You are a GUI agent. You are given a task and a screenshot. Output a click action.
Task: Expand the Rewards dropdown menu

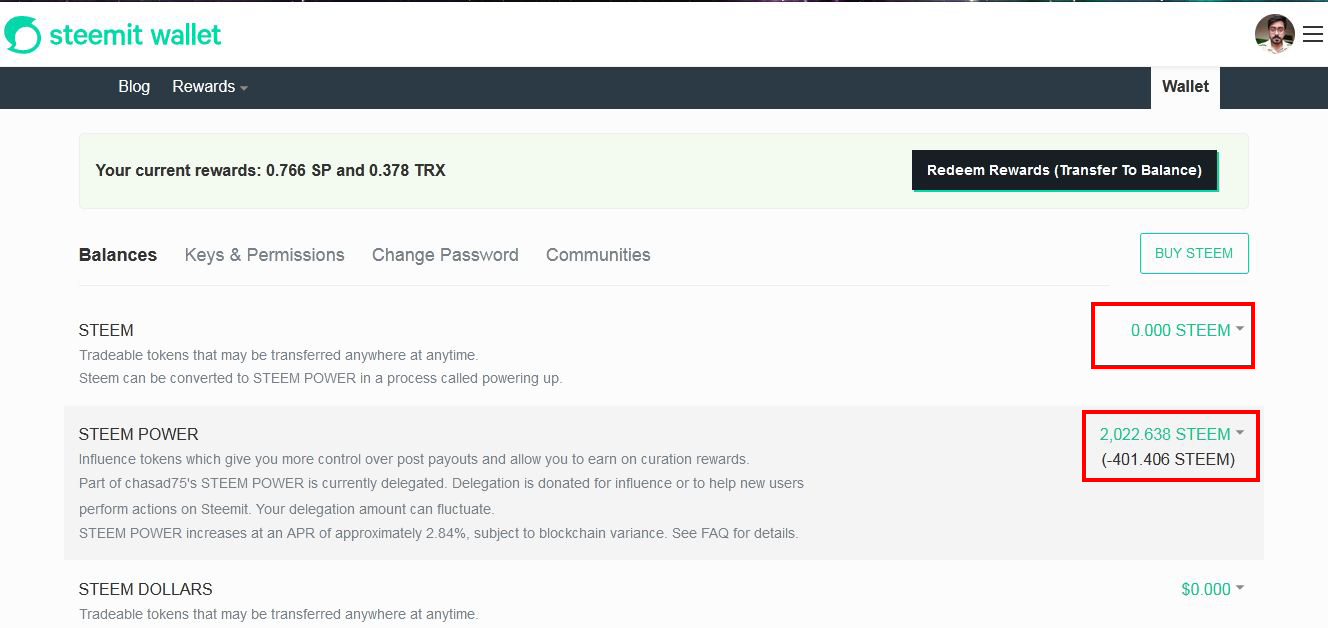(210, 87)
